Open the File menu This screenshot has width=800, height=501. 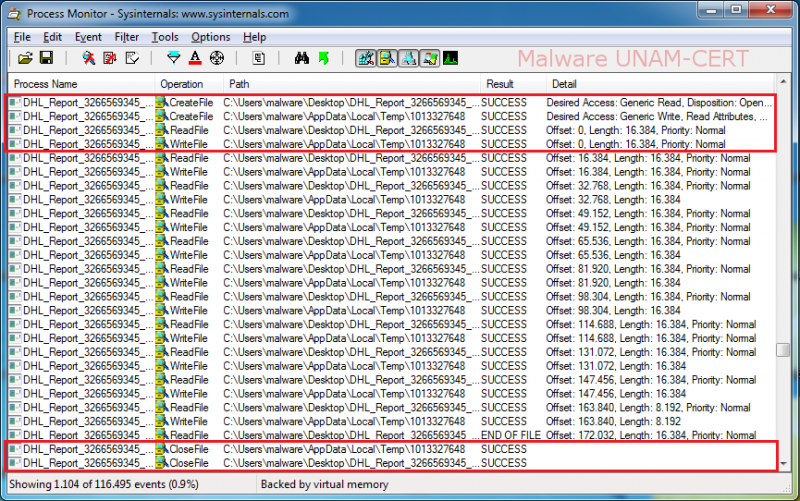(x=22, y=37)
